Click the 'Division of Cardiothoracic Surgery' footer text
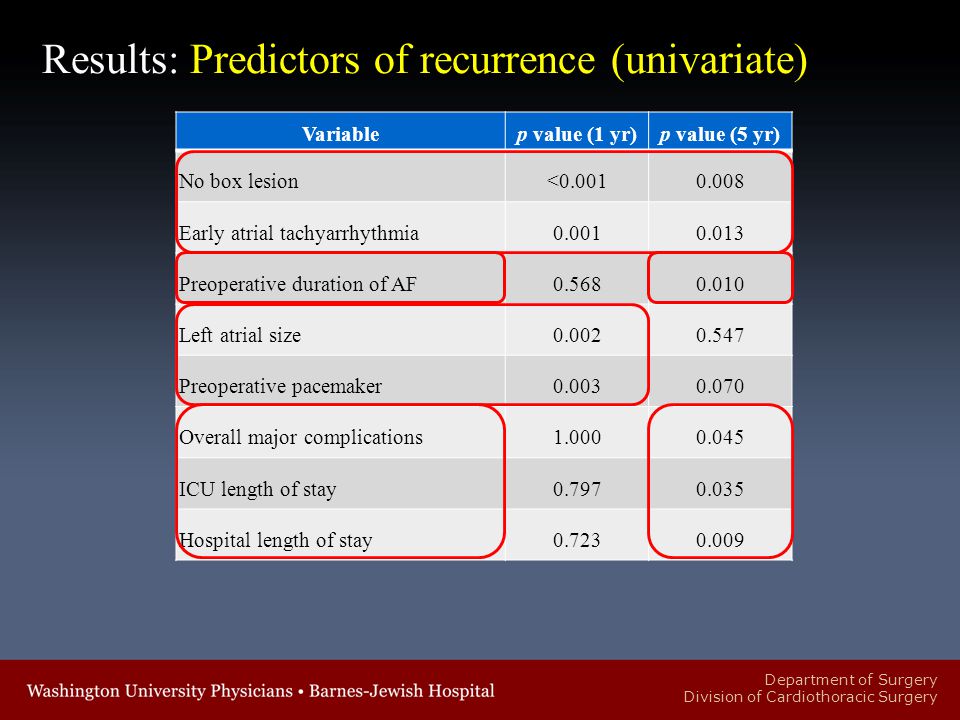This screenshot has height=720, width=960. (x=811, y=697)
